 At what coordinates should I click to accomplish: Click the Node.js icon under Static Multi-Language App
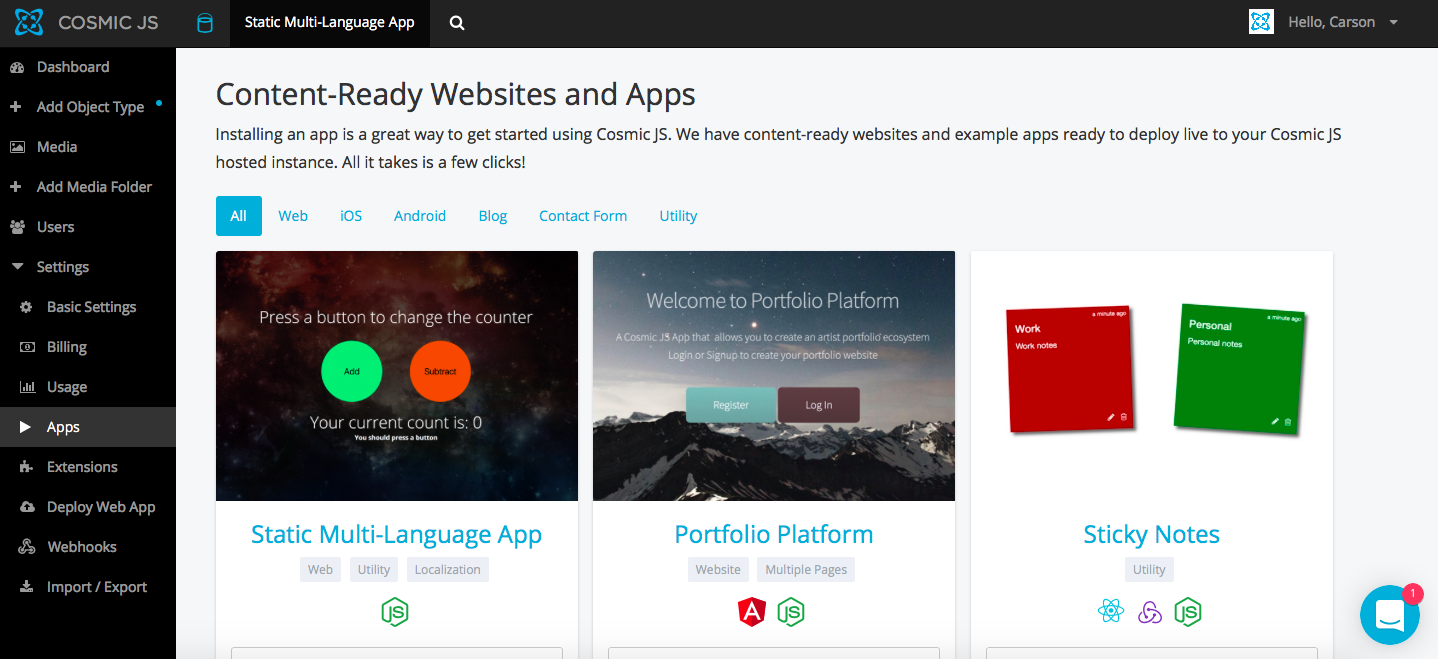[395, 612]
